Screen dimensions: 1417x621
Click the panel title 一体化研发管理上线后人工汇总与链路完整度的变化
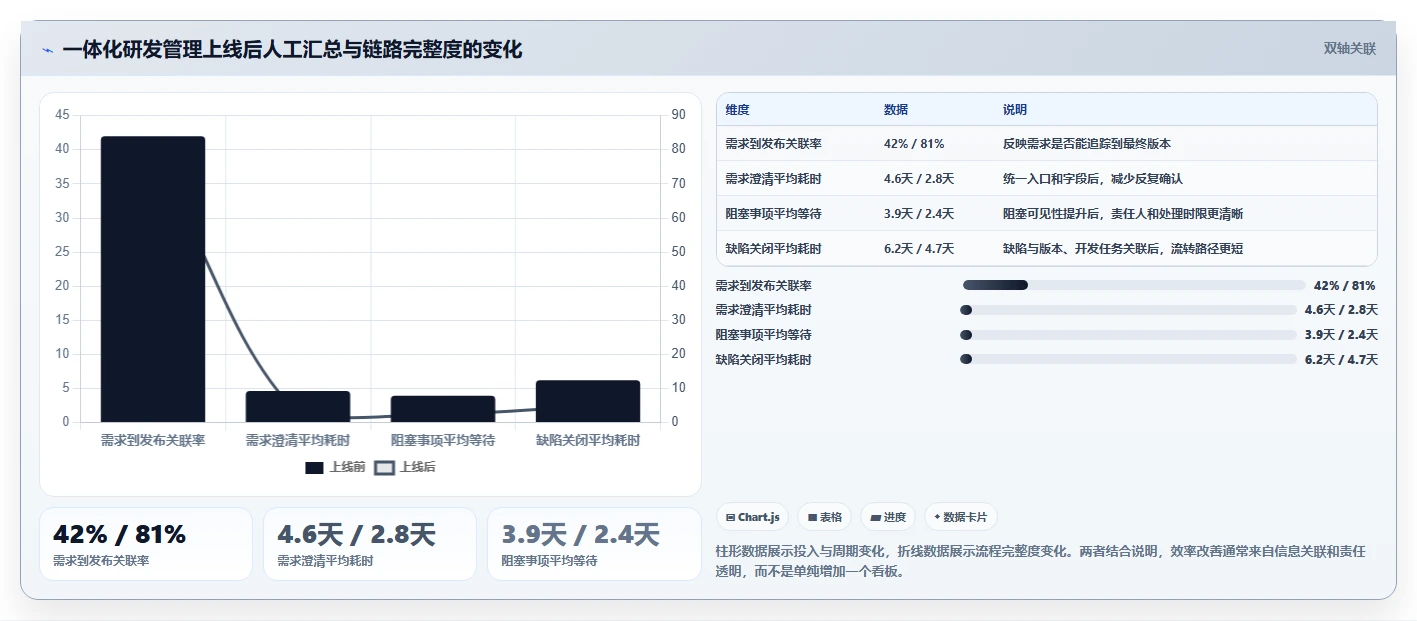coord(292,50)
